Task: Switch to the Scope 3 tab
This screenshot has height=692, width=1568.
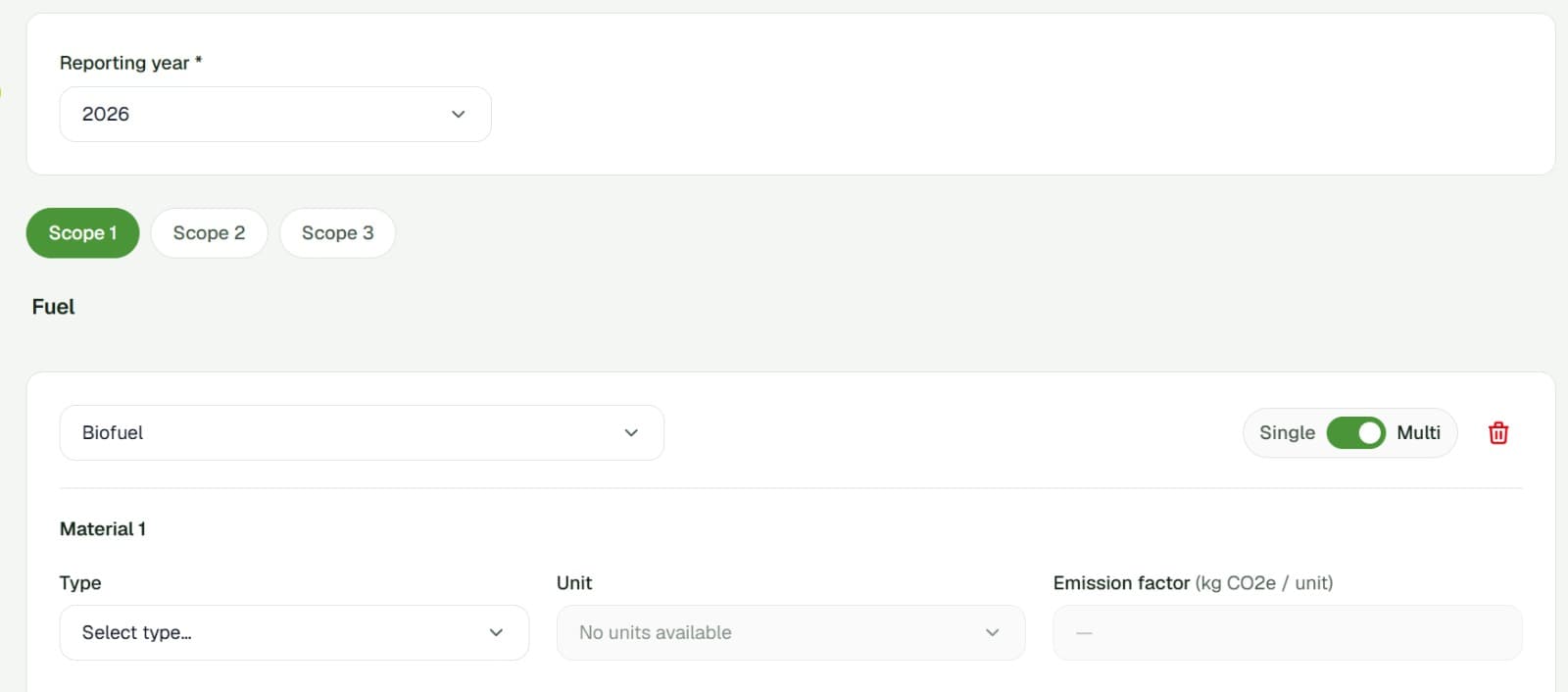Action: point(337,233)
